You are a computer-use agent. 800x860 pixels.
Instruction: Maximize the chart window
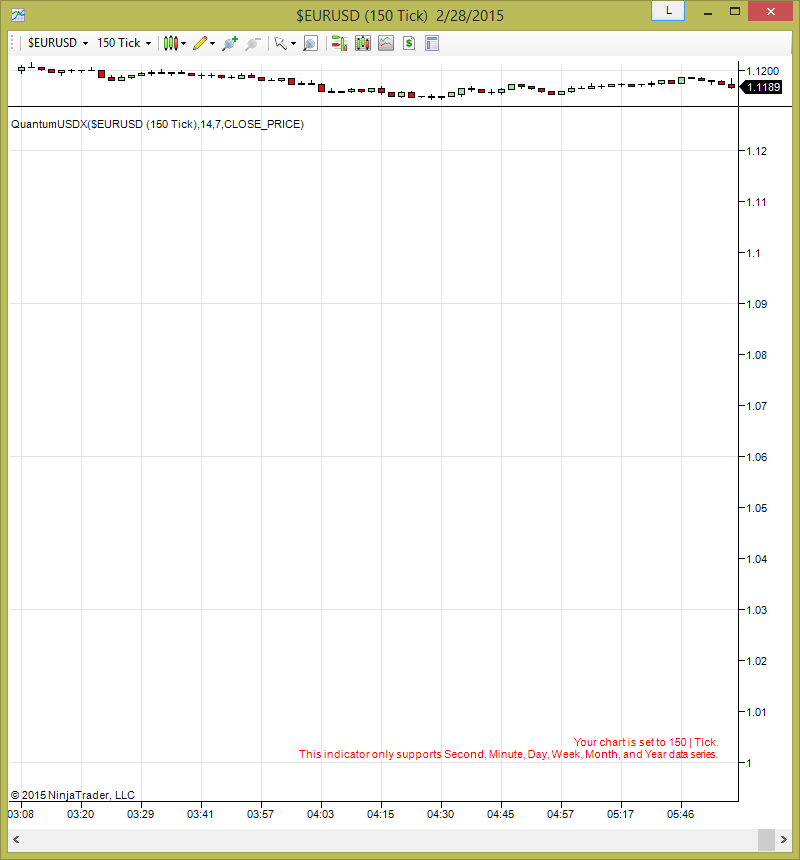pos(735,12)
